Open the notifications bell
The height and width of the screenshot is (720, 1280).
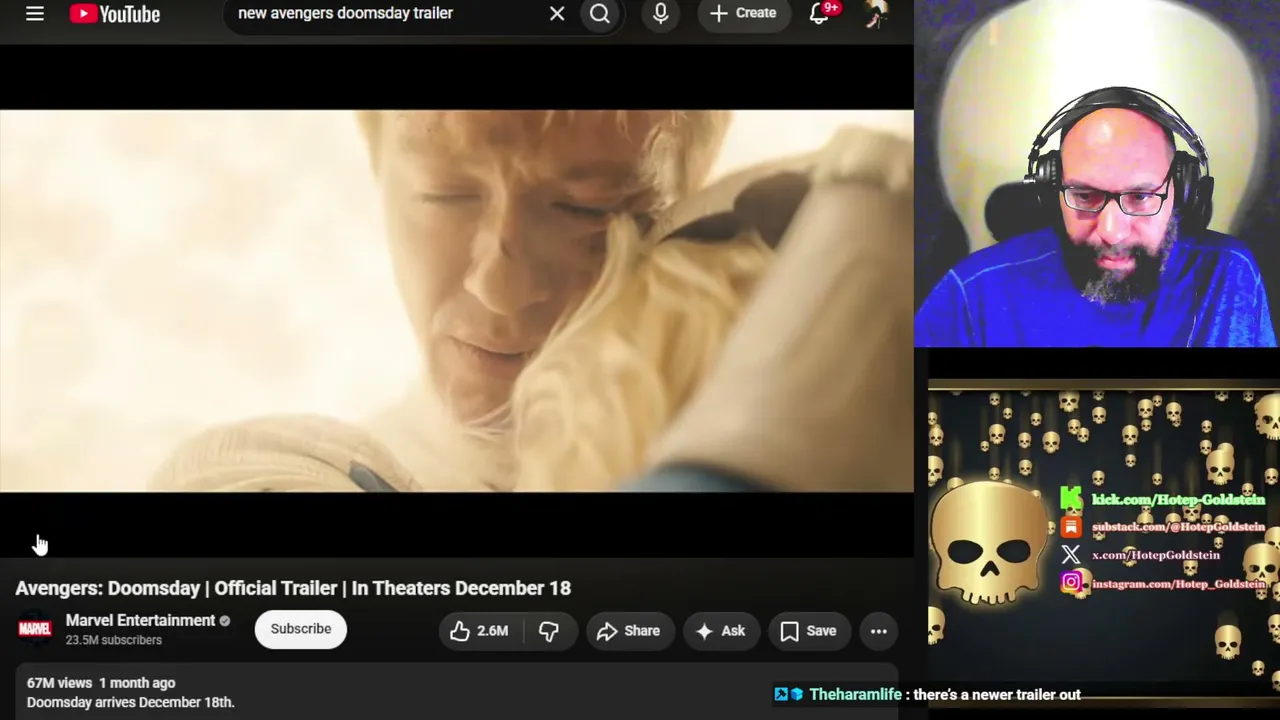pos(819,13)
